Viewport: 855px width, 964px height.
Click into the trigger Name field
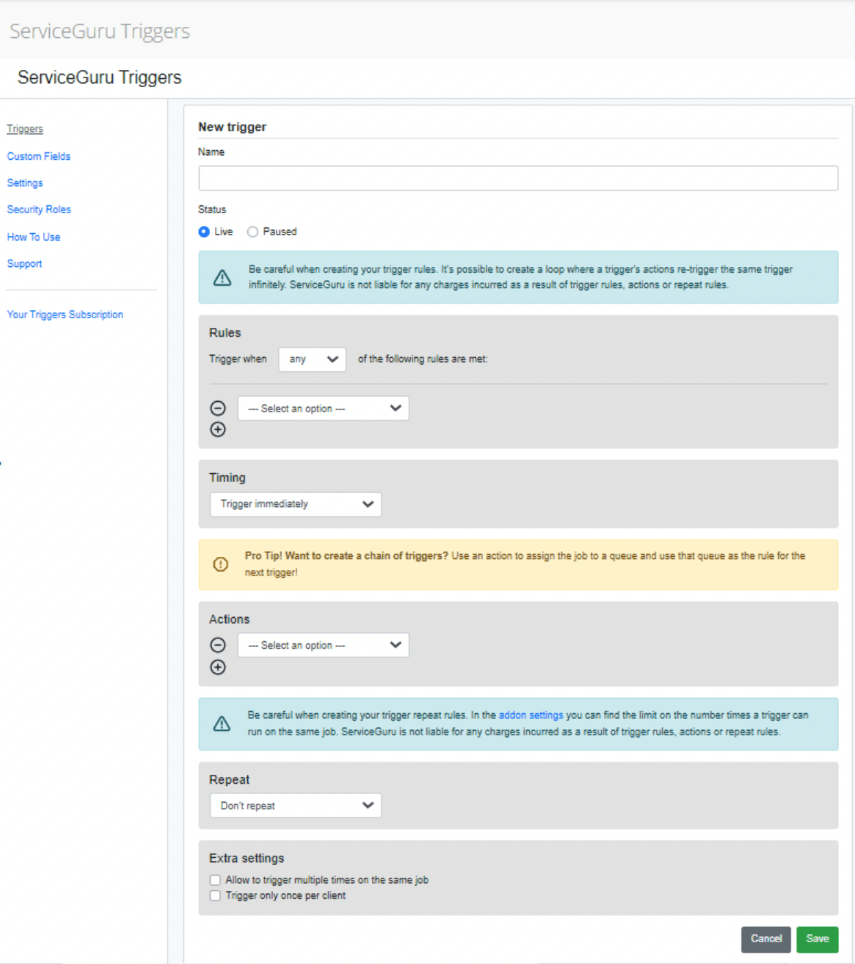pos(518,178)
